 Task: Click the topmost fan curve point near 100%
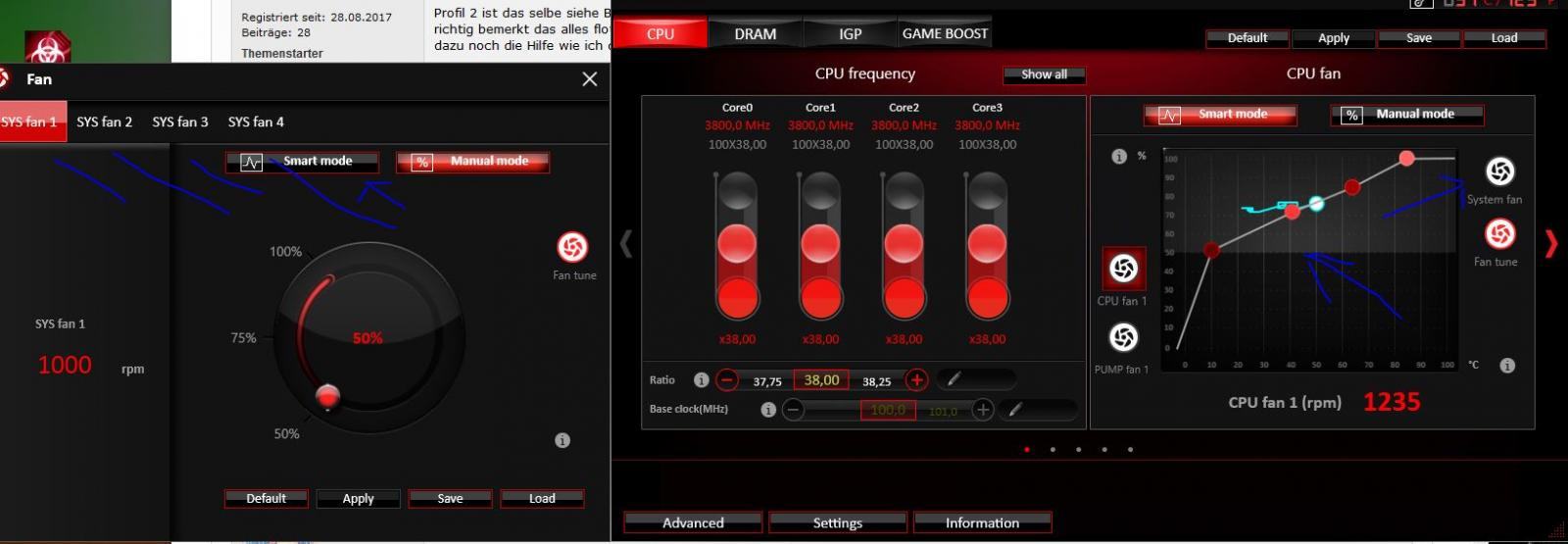click(1406, 158)
